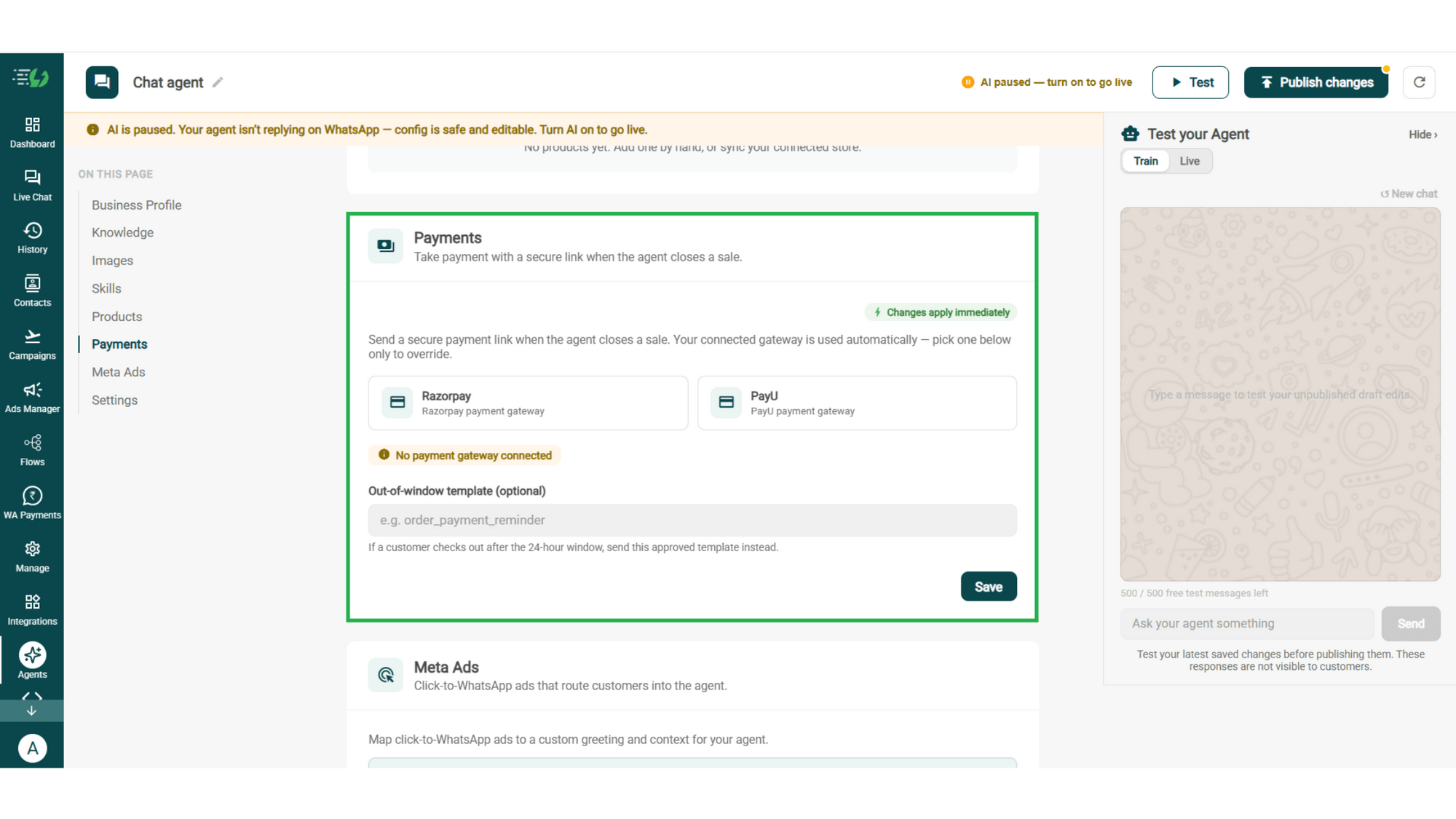Open Live Chat from the sidebar
The image size is (1456, 819).
point(32,186)
